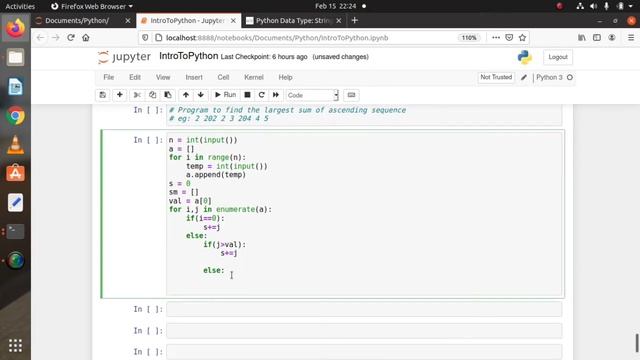Open the View menu
Viewport: 640px width, 360px height.
click(x=163, y=77)
